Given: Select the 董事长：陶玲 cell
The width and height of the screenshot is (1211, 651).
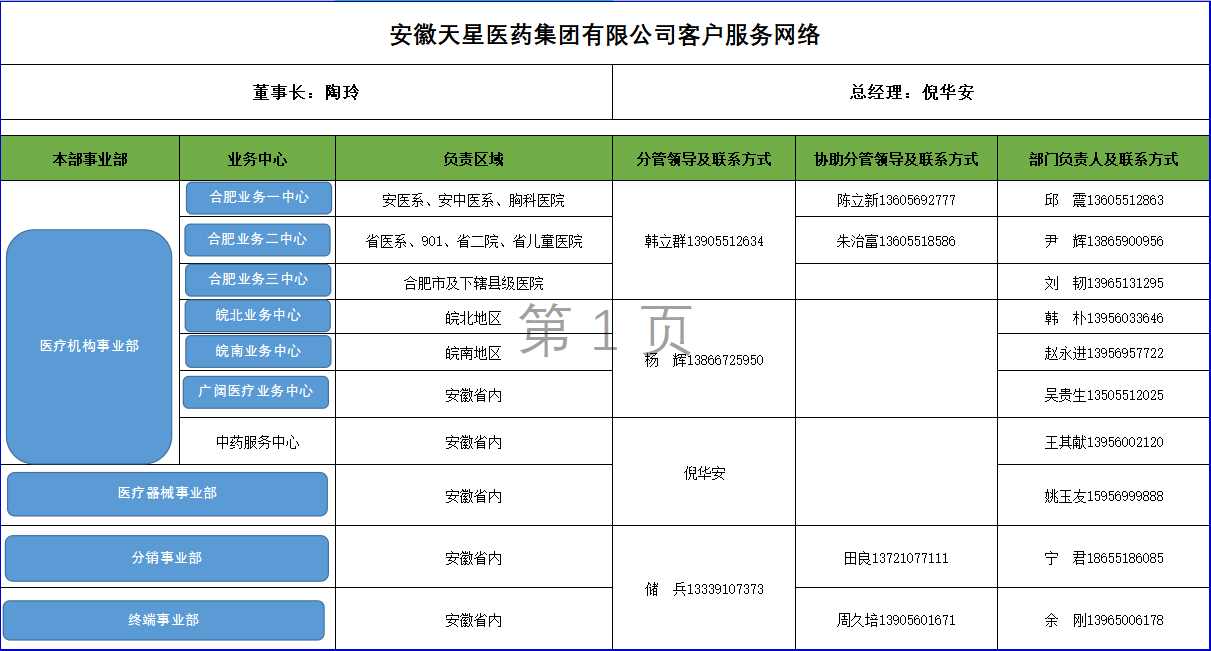Looking at the screenshot, I should tap(306, 92).
